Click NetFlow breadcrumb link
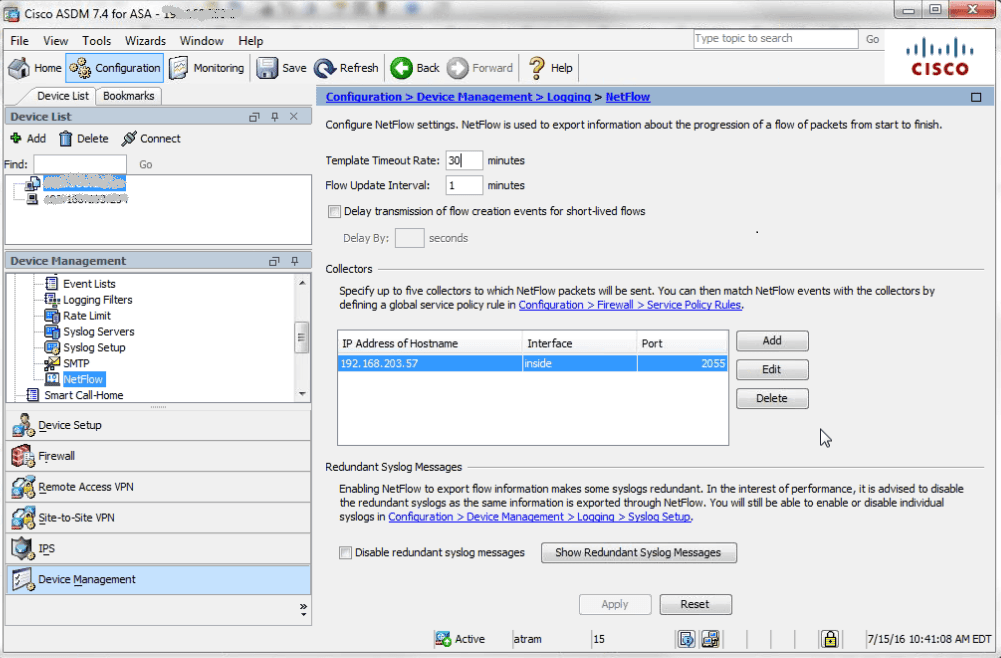 pyautogui.click(x=628, y=97)
